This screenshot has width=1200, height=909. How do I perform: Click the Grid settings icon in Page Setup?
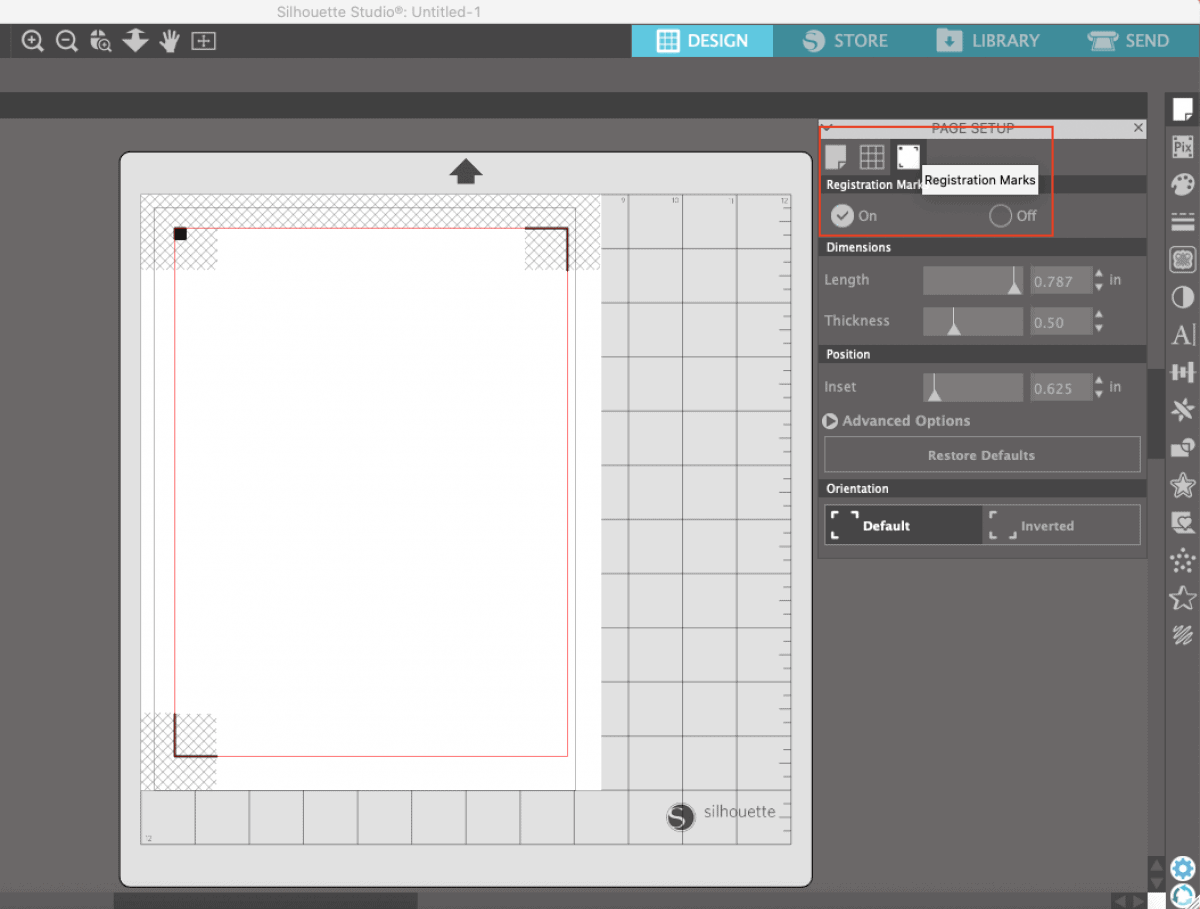tap(871, 155)
